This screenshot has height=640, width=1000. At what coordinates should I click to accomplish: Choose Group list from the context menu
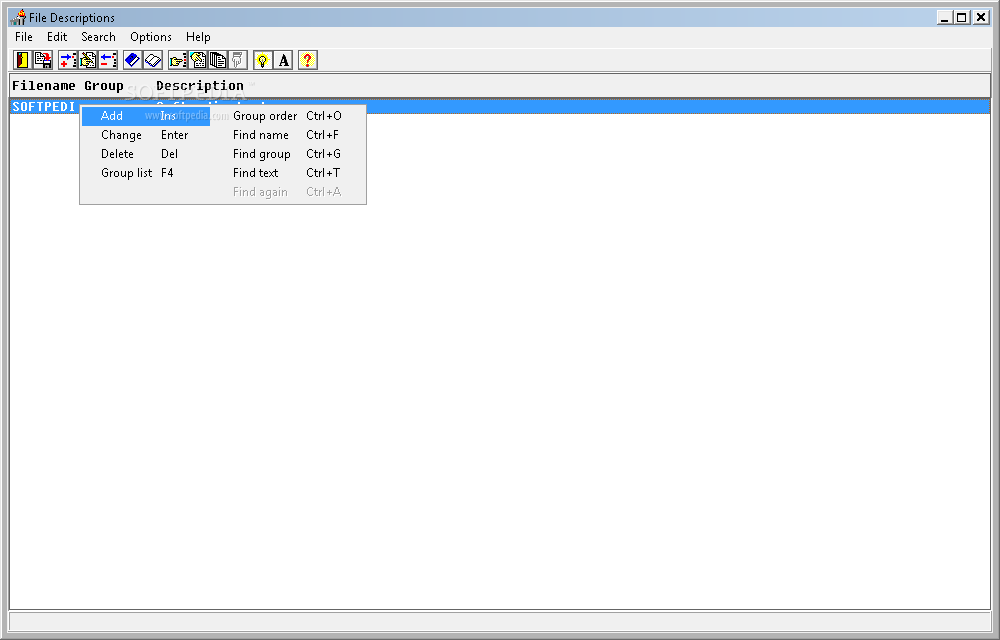145,173
